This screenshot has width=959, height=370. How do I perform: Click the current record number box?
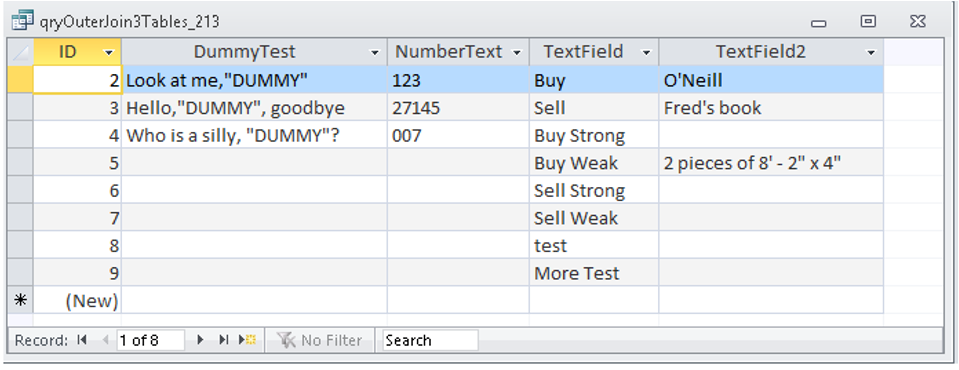click(x=150, y=340)
